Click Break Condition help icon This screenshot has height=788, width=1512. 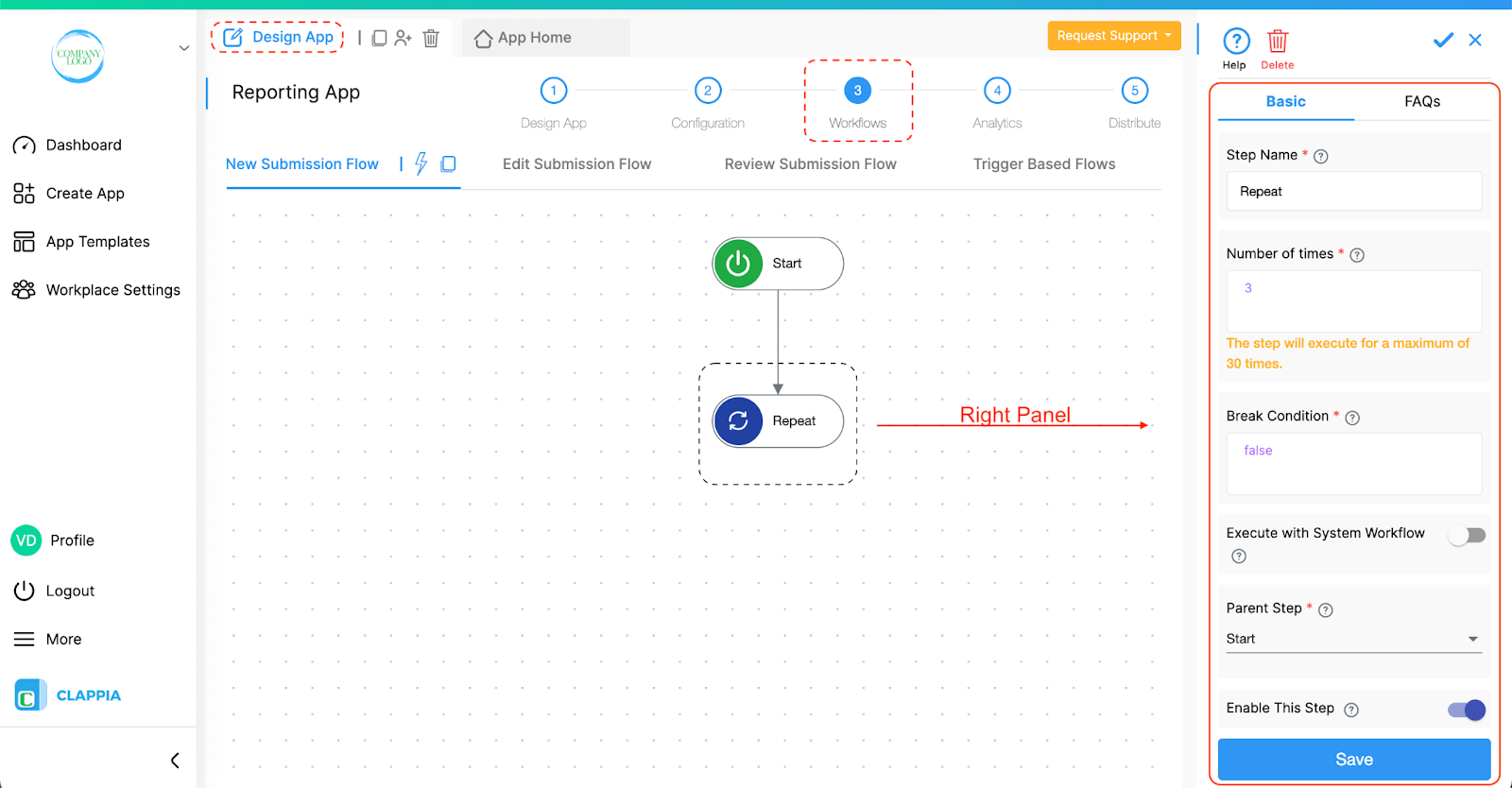pos(1352,418)
